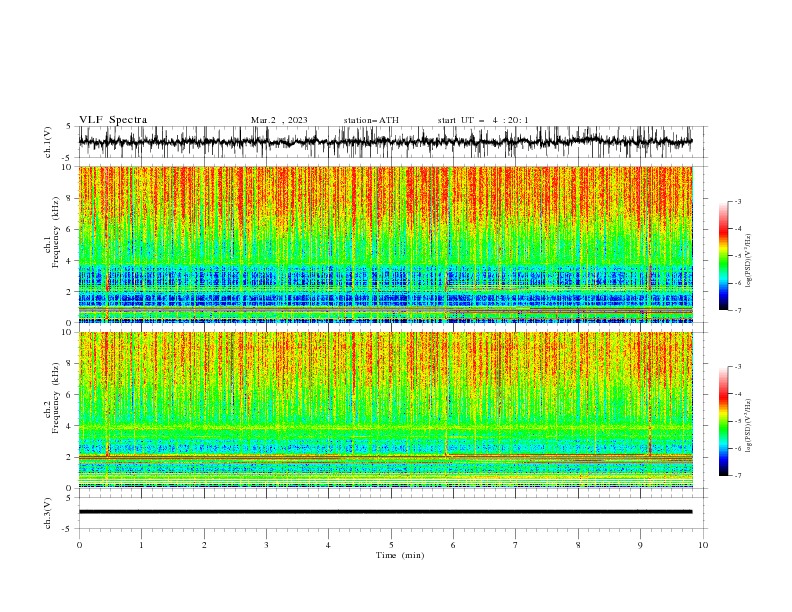Select the "start UT = 4 :20: 1" text
Image resolution: width=792 pixels, height=612 pixels.
pyautogui.click(x=483, y=120)
